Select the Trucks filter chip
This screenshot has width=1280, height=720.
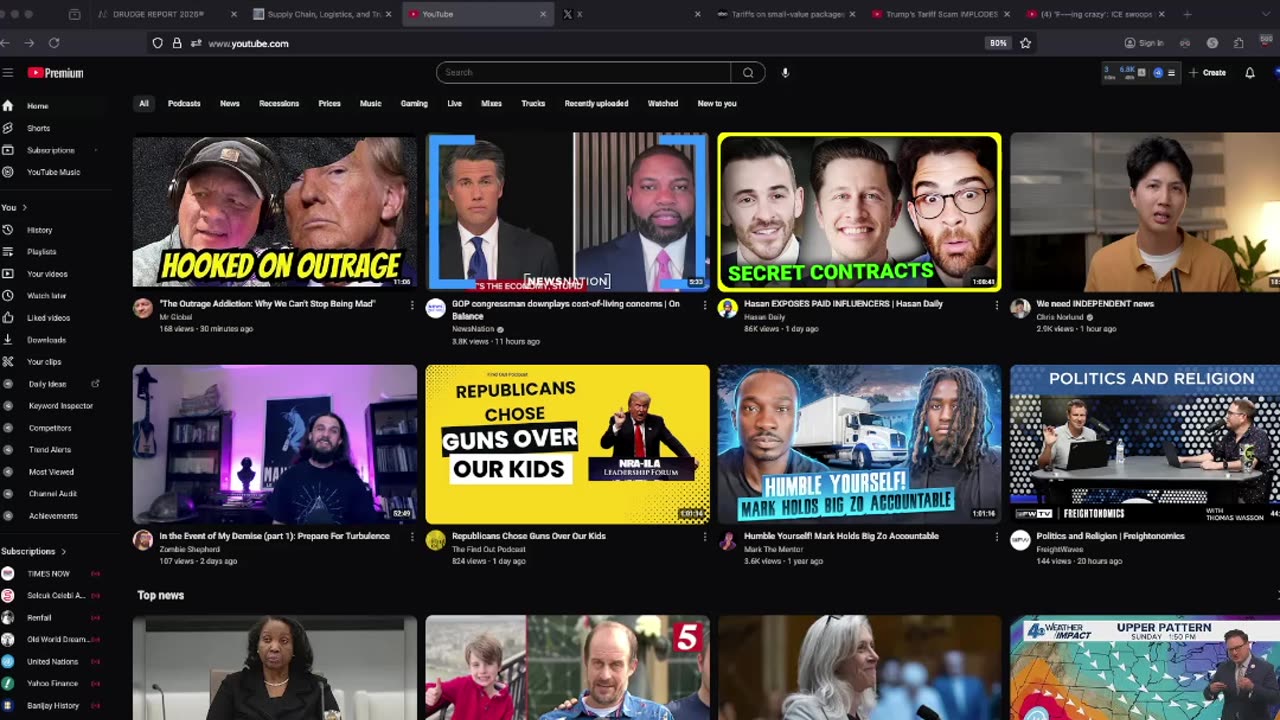[533, 103]
